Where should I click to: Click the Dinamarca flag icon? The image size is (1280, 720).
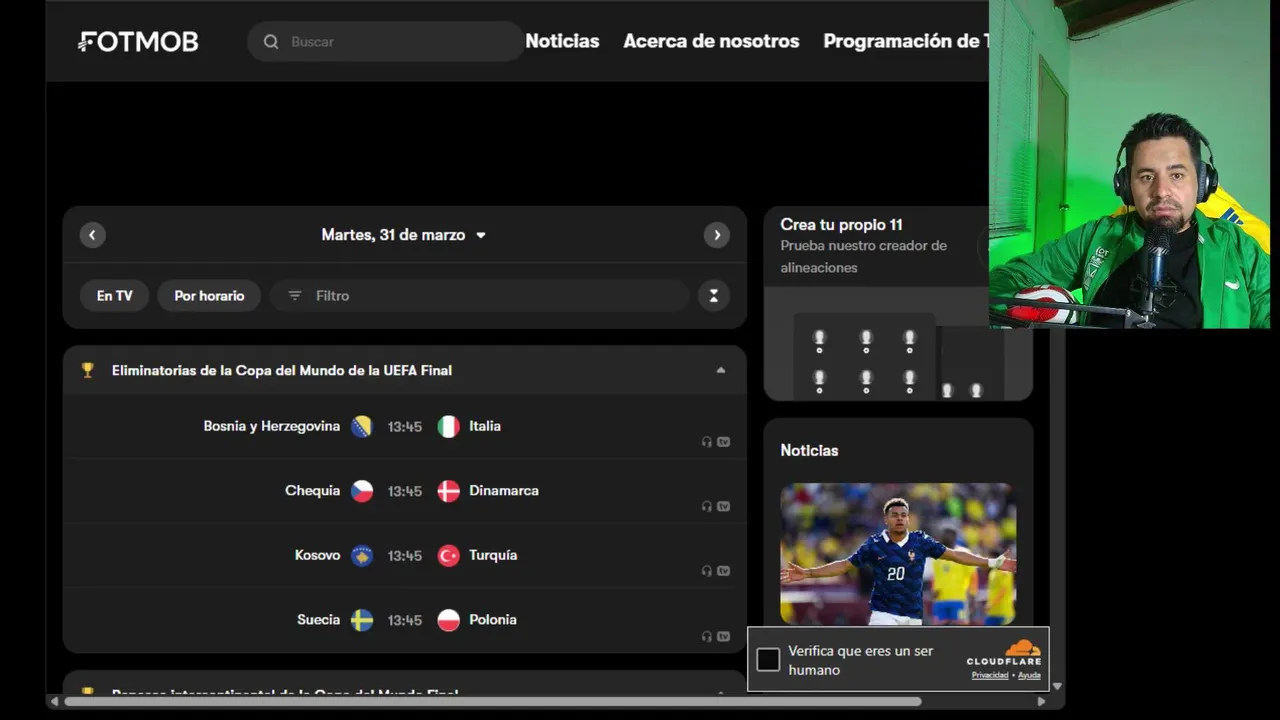point(449,491)
